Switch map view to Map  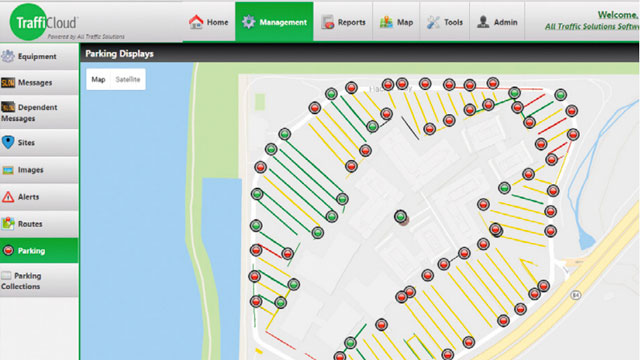click(x=98, y=80)
